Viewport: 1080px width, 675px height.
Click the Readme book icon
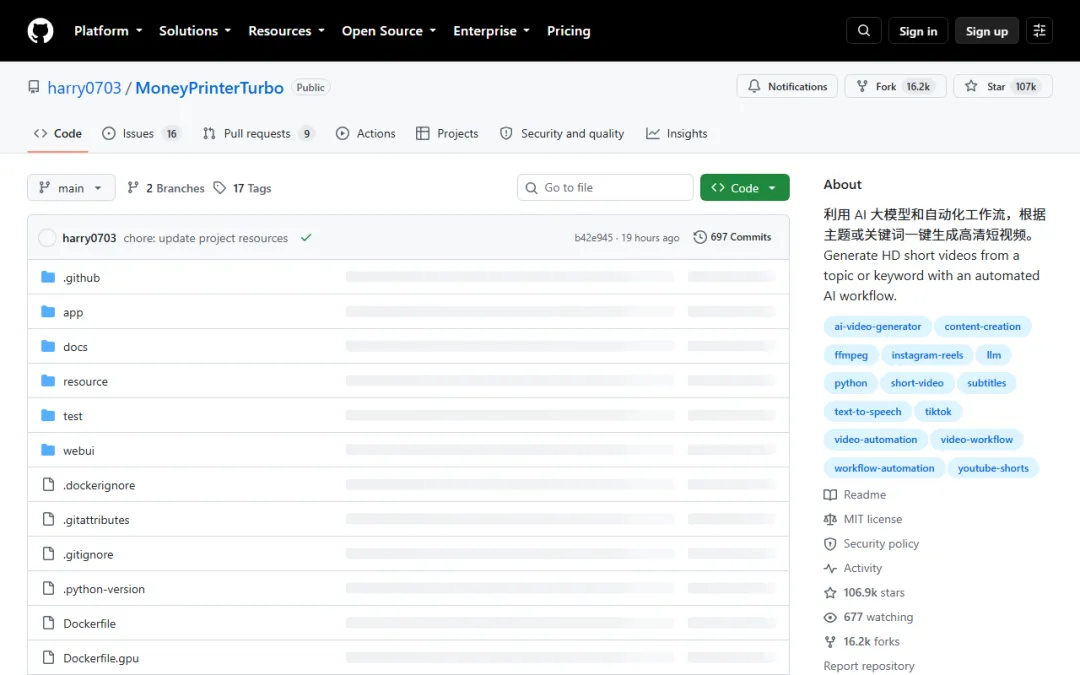coord(831,495)
